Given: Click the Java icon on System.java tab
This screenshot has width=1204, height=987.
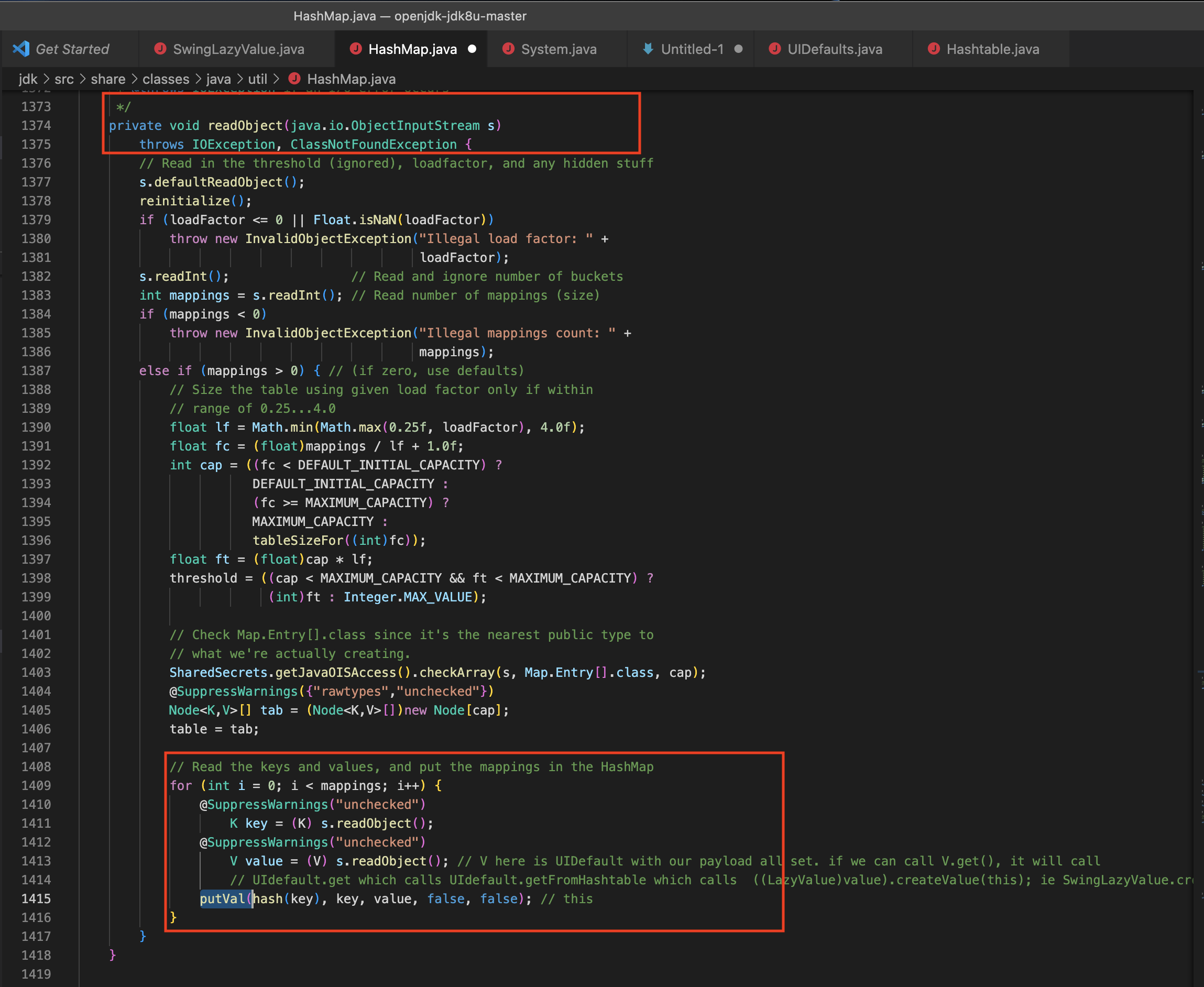Looking at the screenshot, I should pos(508,49).
